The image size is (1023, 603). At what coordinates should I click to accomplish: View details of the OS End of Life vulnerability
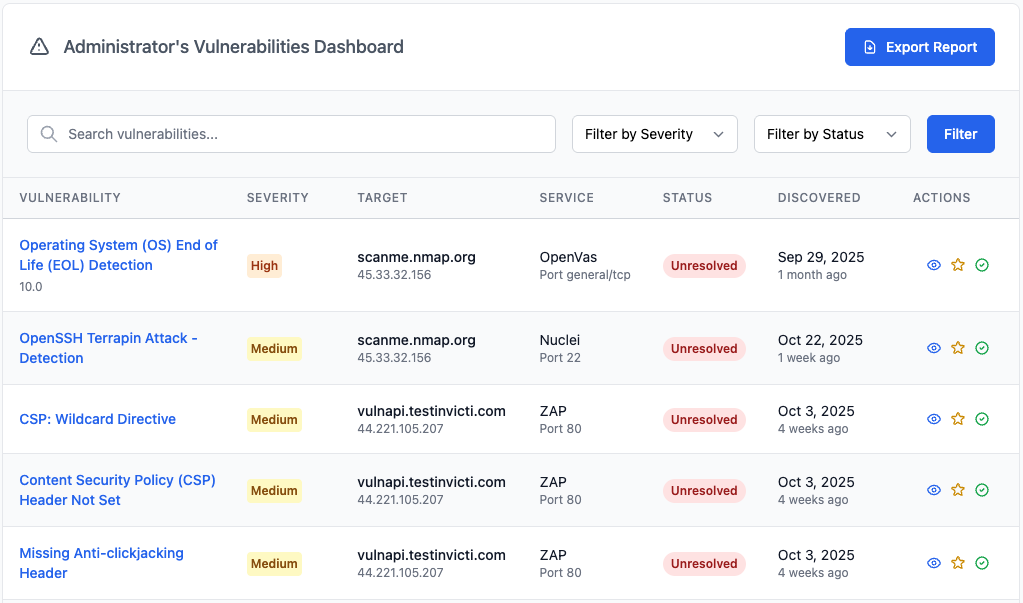933,265
